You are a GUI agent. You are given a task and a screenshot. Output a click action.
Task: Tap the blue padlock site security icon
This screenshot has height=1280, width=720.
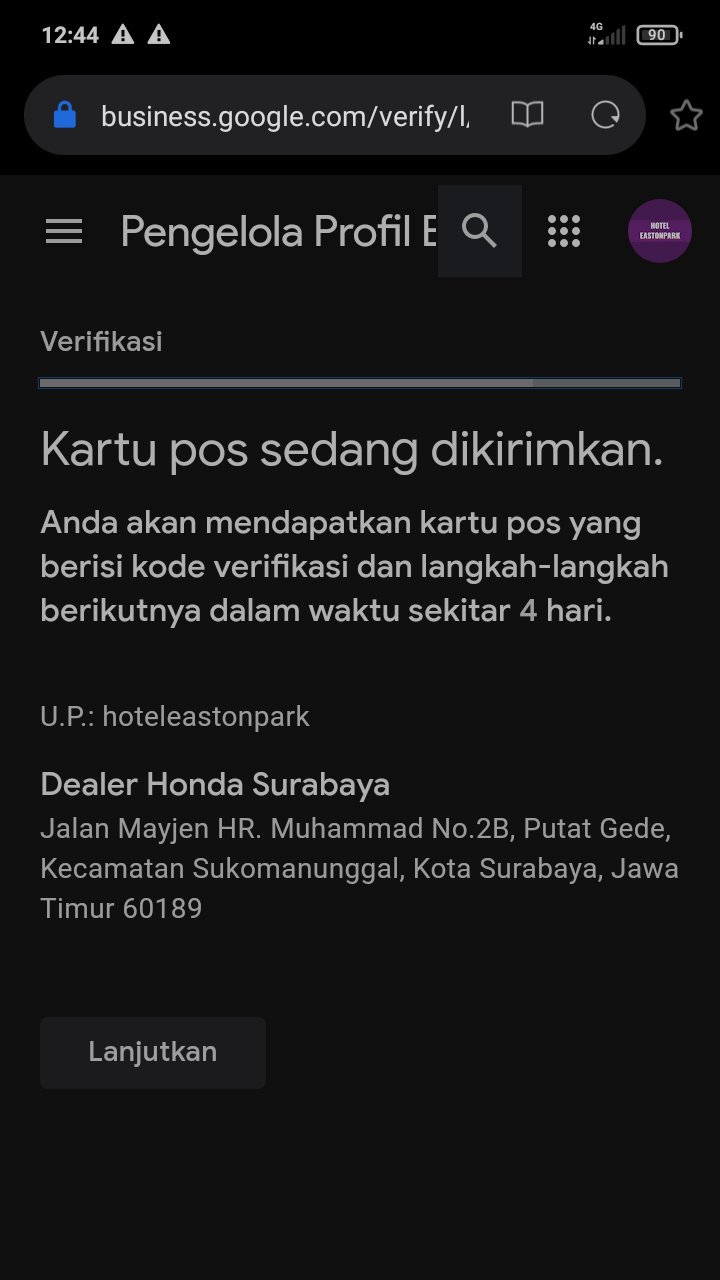point(65,115)
